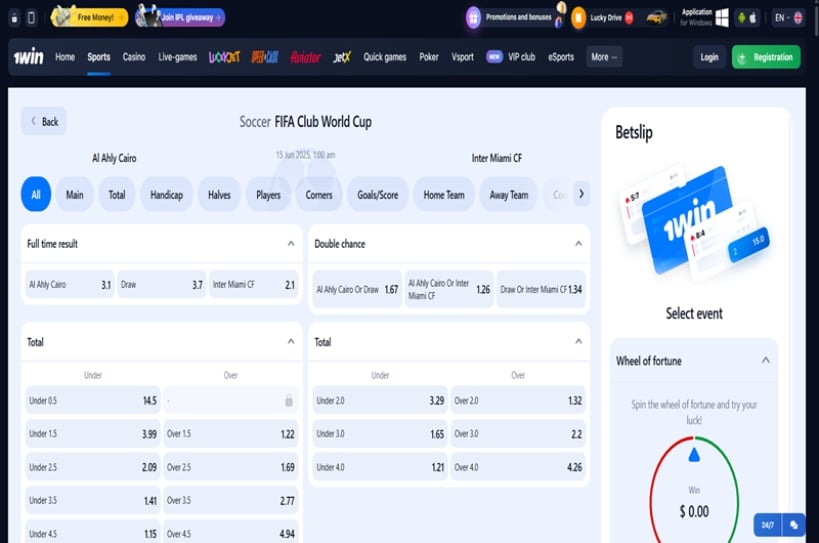Open the live chat icon
This screenshot has width=819, height=543.
click(794, 525)
